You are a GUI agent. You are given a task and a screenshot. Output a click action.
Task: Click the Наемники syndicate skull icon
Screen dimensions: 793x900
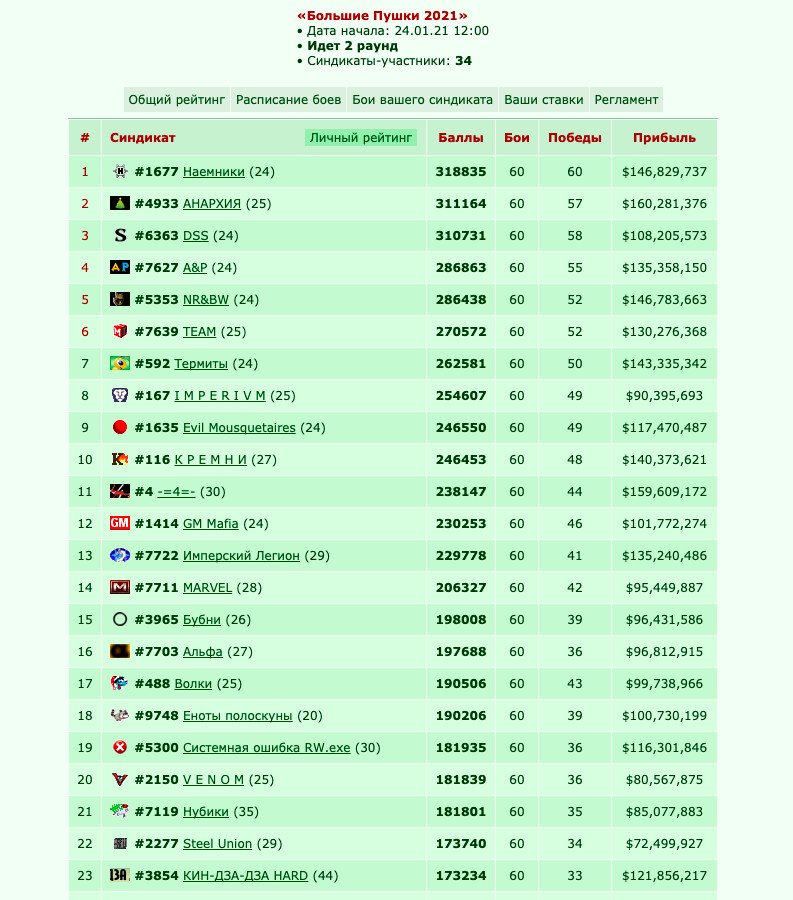click(120, 171)
